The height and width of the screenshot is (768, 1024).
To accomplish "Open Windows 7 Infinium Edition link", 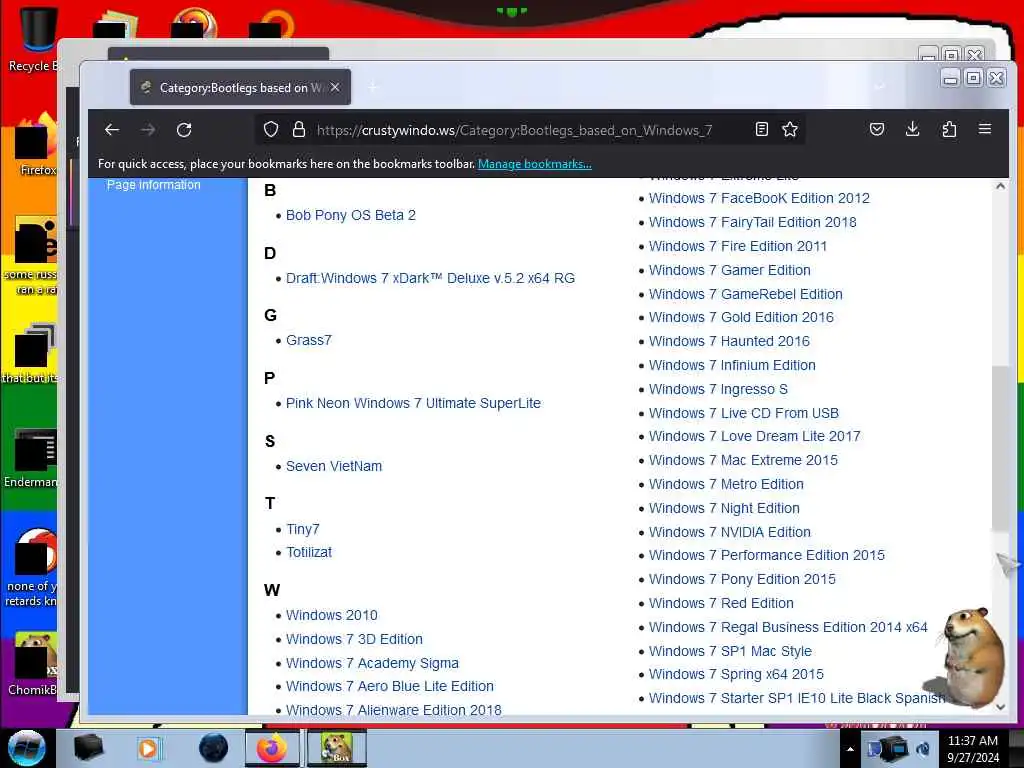I will [x=732, y=366].
